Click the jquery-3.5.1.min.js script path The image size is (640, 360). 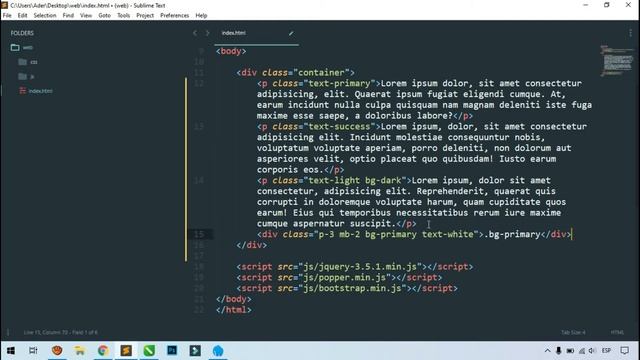pyautogui.click(x=360, y=267)
